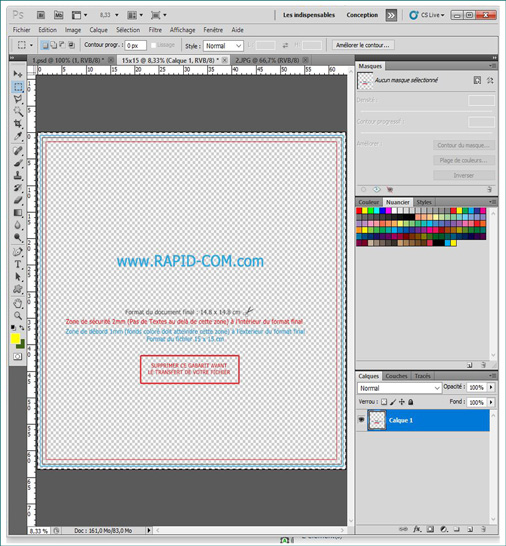Select the Move tool
The width and height of the screenshot is (506, 546).
(17, 73)
